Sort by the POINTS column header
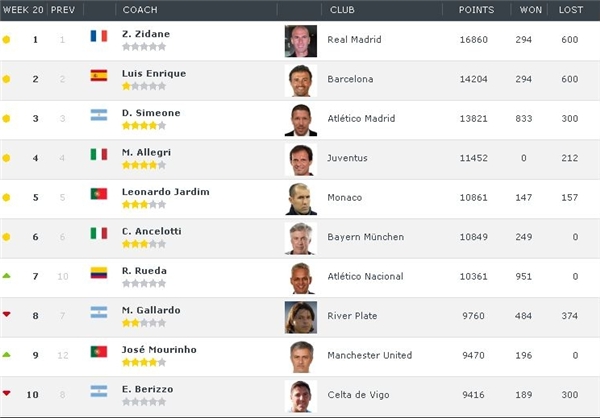Image resolution: width=600 pixels, height=418 pixels. (476, 10)
